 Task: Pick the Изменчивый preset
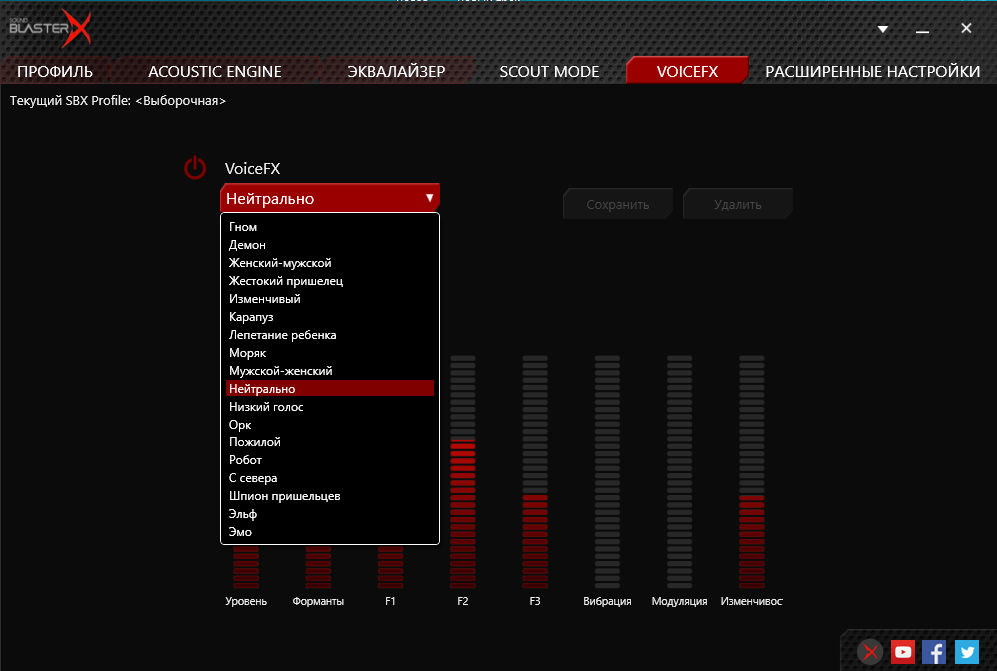coord(330,299)
